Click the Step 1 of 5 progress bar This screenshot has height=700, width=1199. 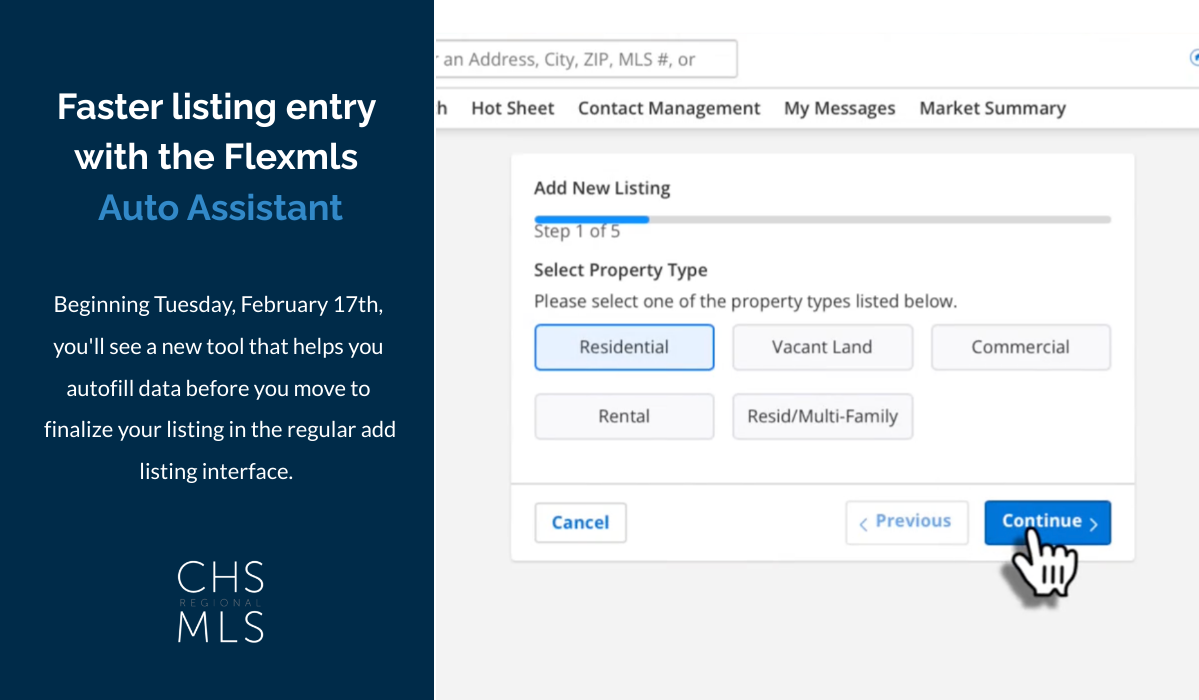pyautogui.click(x=821, y=219)
